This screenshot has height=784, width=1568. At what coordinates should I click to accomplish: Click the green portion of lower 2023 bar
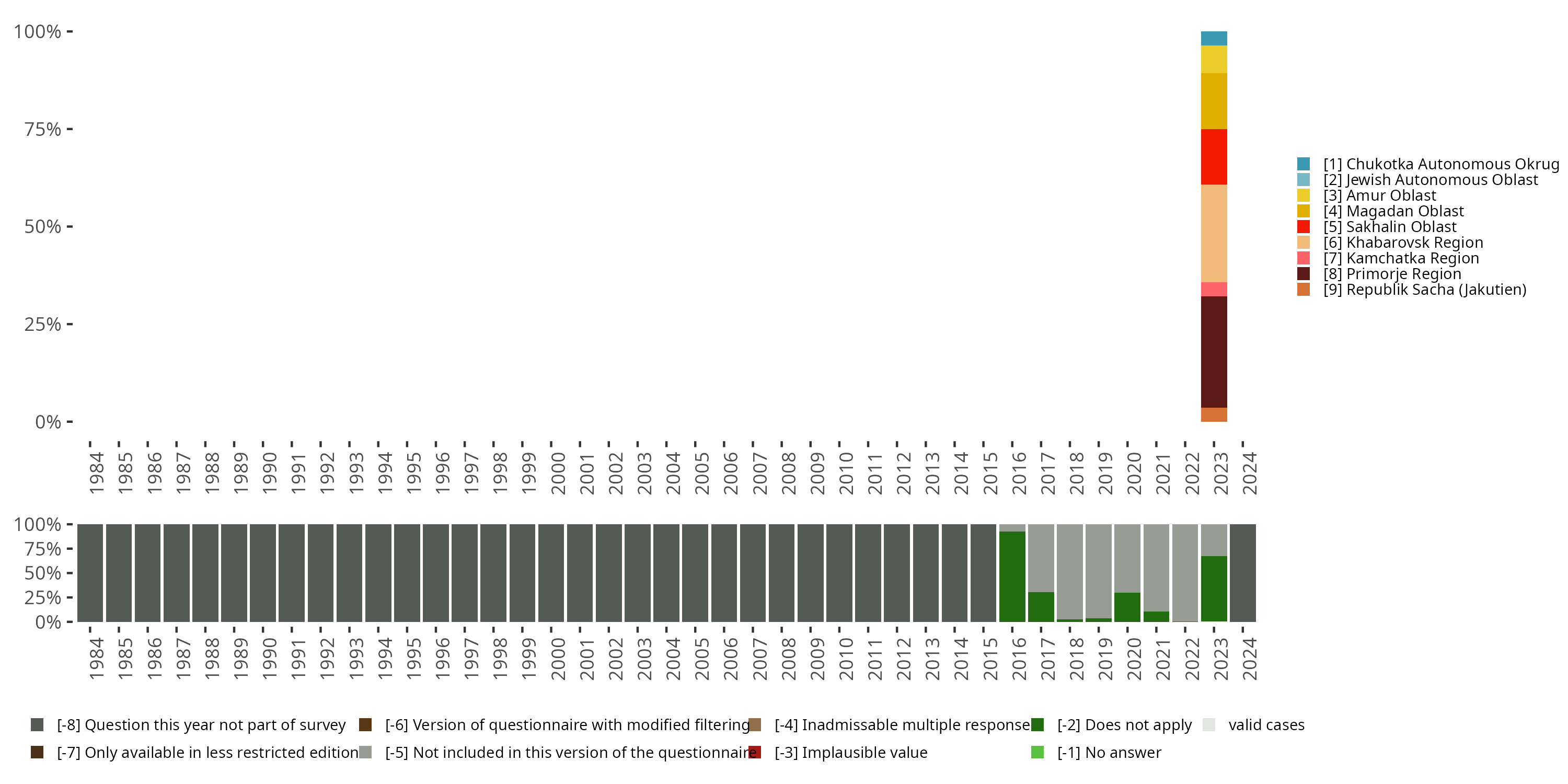point(1214,589)
